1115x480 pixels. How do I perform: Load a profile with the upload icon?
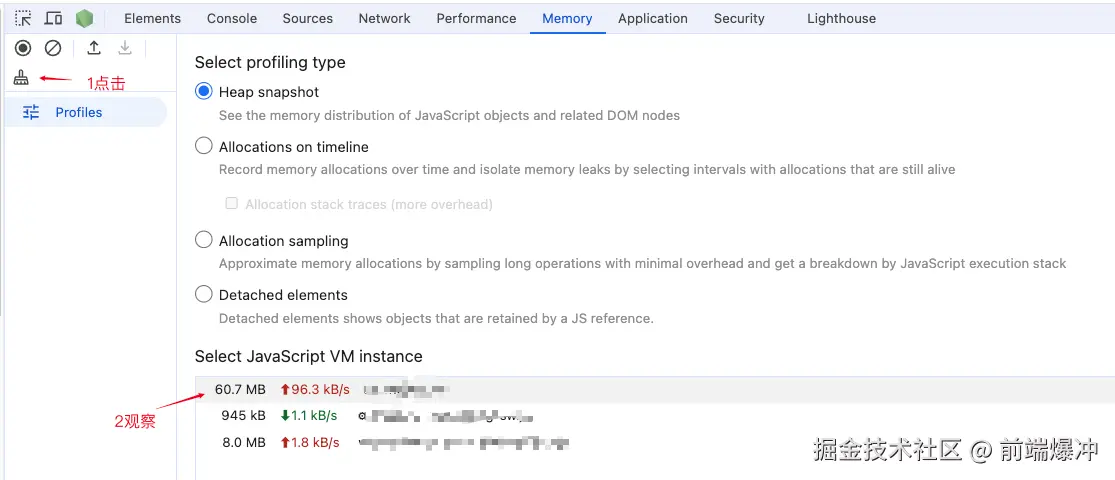[94, 47]
